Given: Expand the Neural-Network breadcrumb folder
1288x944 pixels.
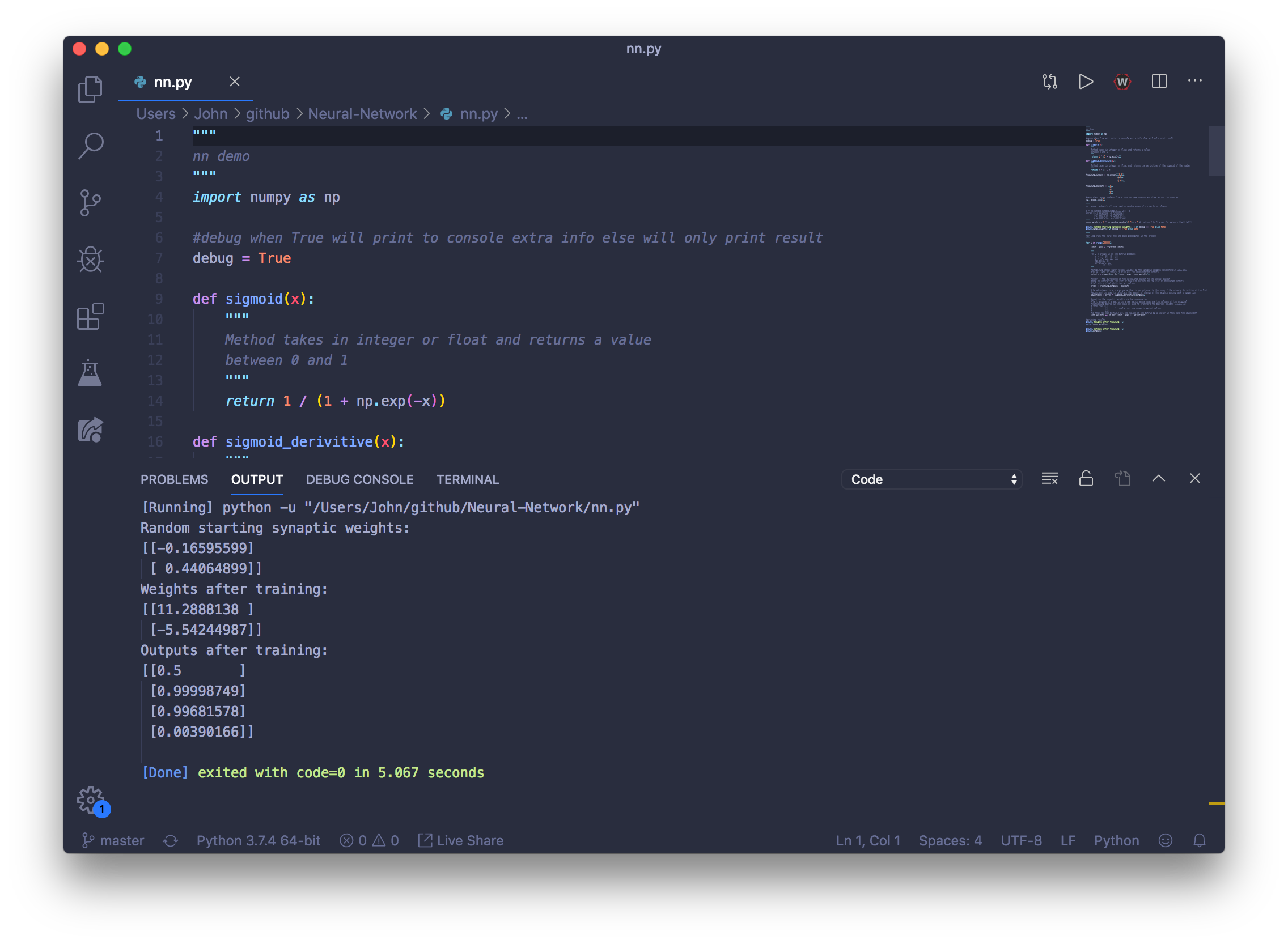Looking at the screenshot, I should coord(362,114).
